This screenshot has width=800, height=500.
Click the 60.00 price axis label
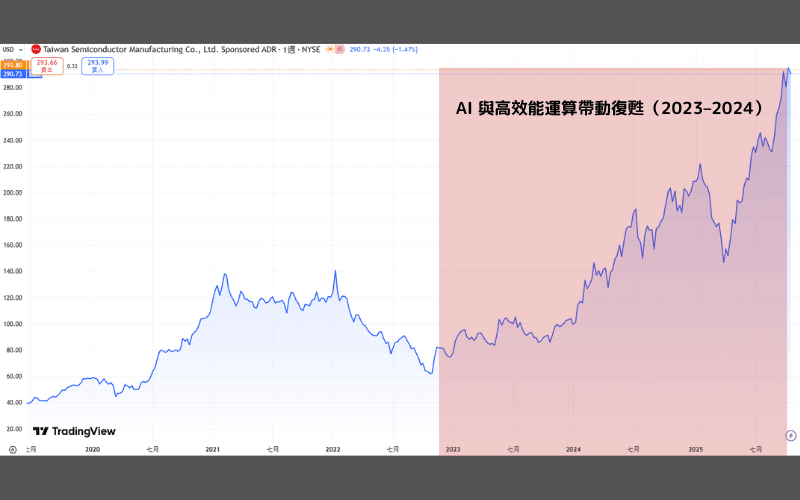14,377
